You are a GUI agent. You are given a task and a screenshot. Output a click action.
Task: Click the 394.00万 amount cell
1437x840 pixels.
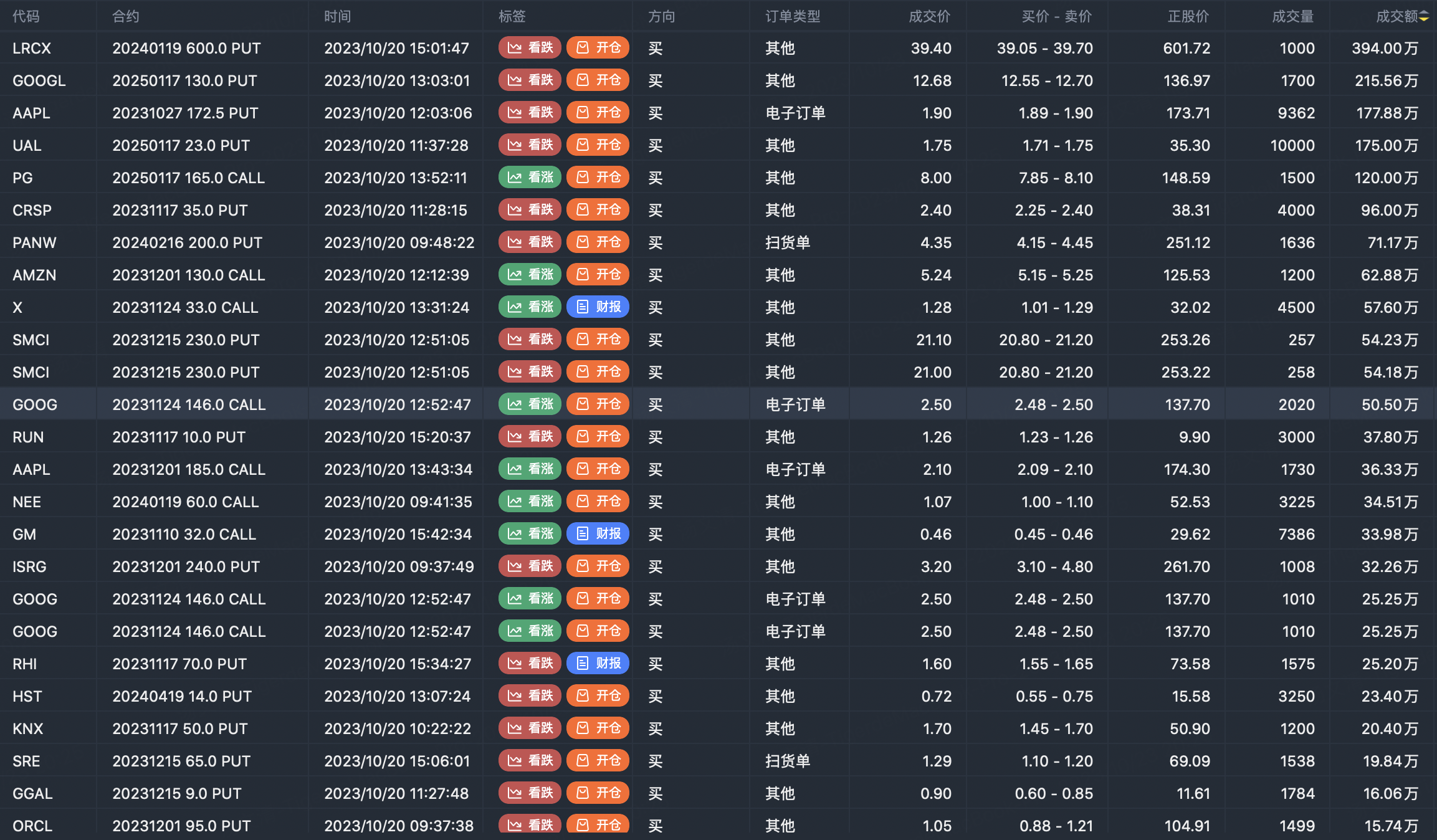click(1385, 48)
